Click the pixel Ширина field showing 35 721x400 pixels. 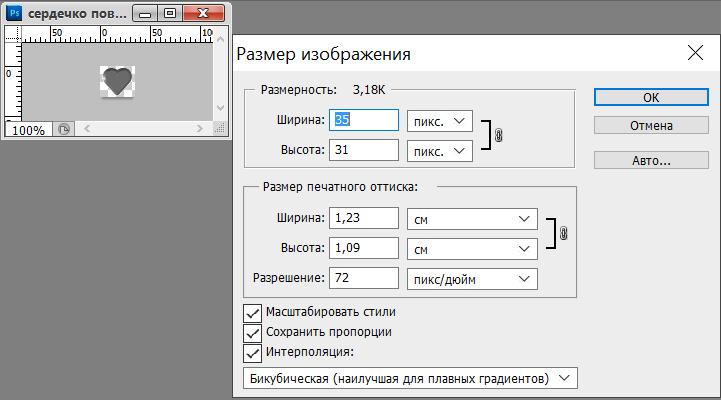coord(364,120)
